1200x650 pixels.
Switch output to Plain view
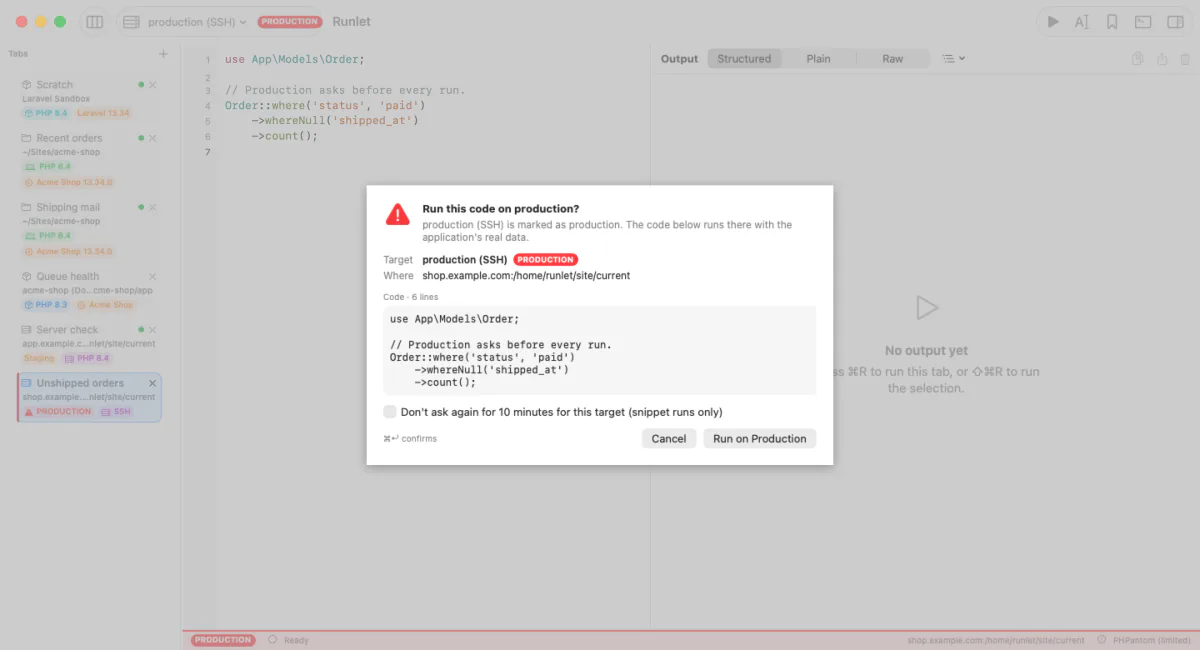point(819,59)
